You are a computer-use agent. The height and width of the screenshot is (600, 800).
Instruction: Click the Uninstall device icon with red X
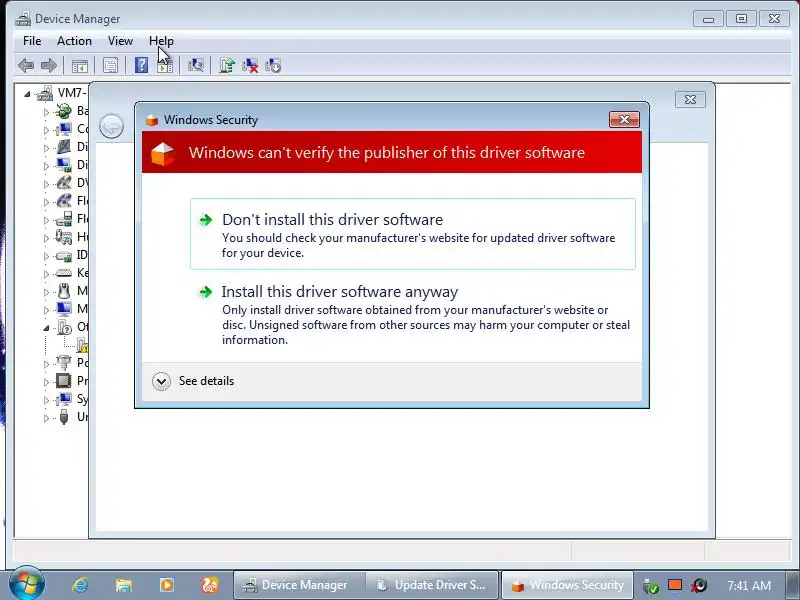250,65
